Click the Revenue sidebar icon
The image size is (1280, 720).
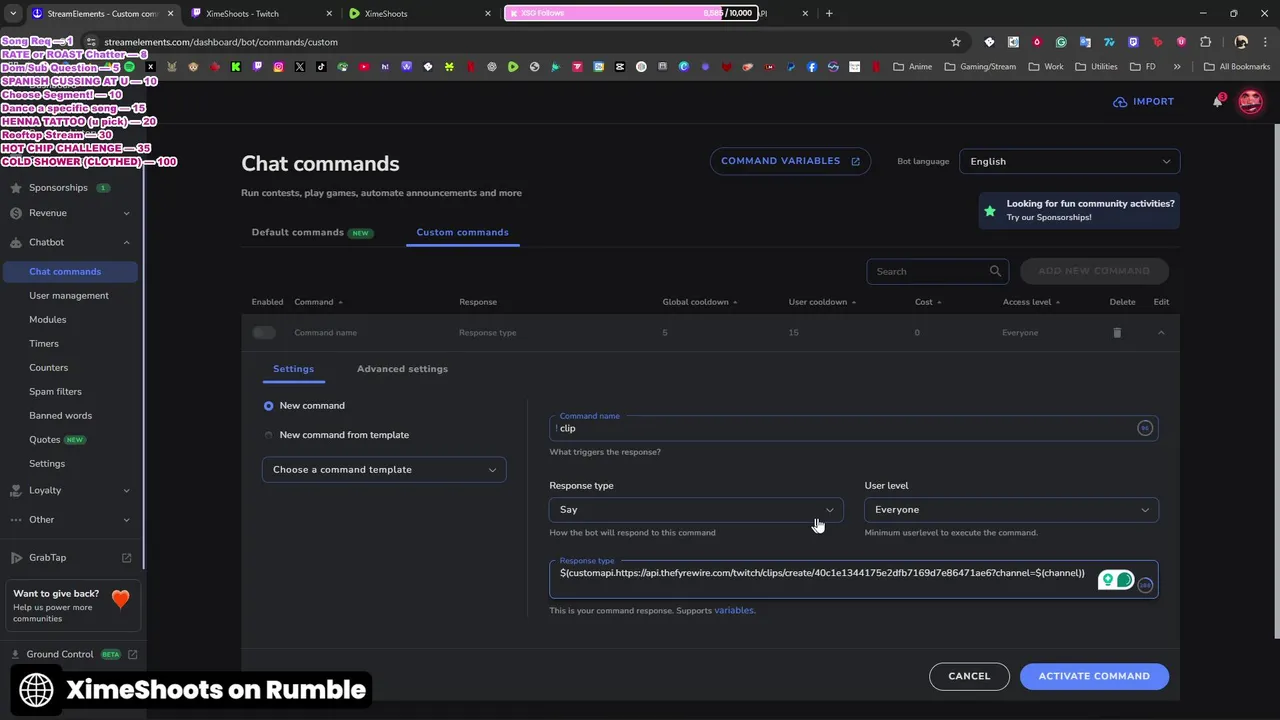(x=16, y=213)
